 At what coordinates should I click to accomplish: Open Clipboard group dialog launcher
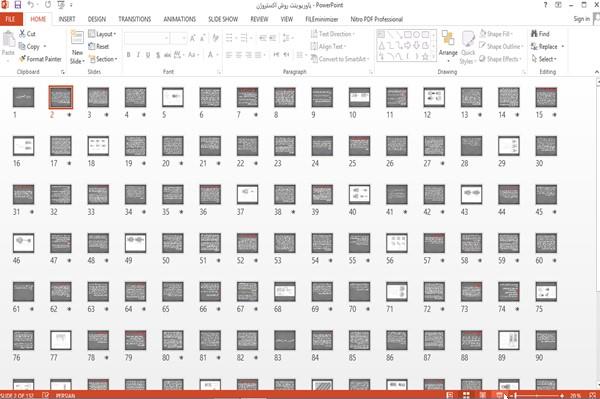click(x=63, y=72)
